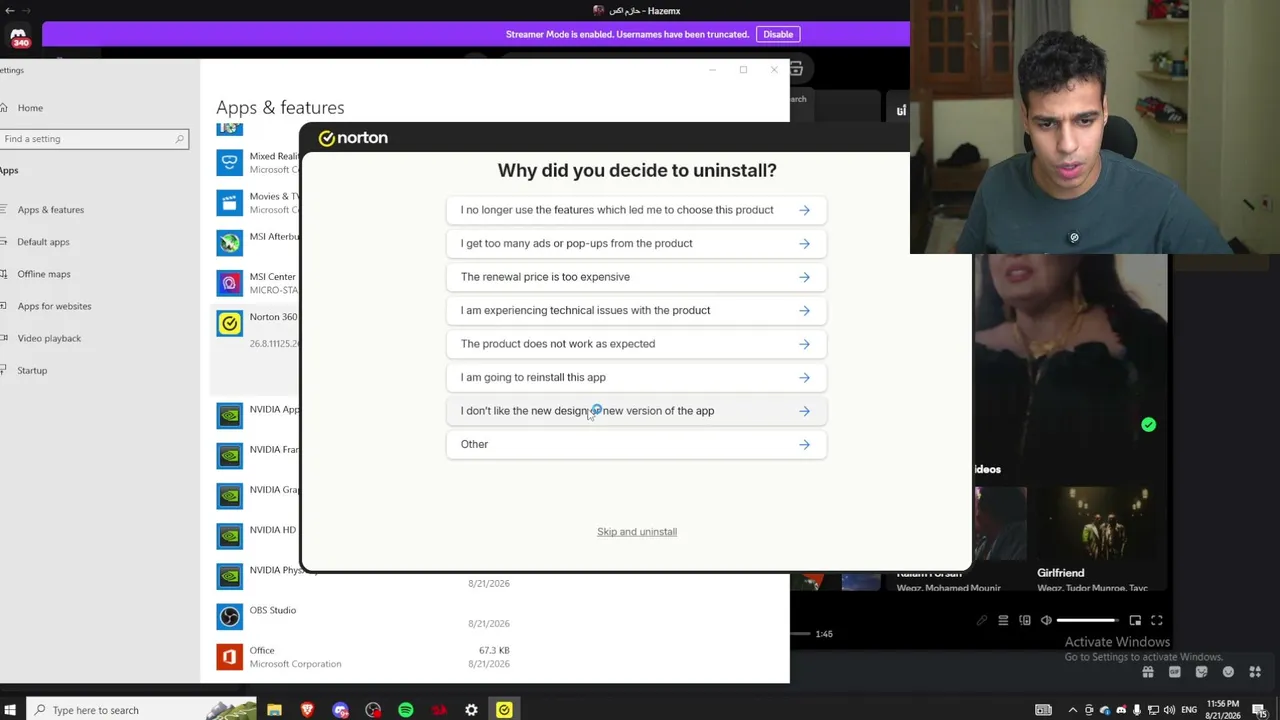Choose 'too many ads or pop-ups' reason

point(636,243)
